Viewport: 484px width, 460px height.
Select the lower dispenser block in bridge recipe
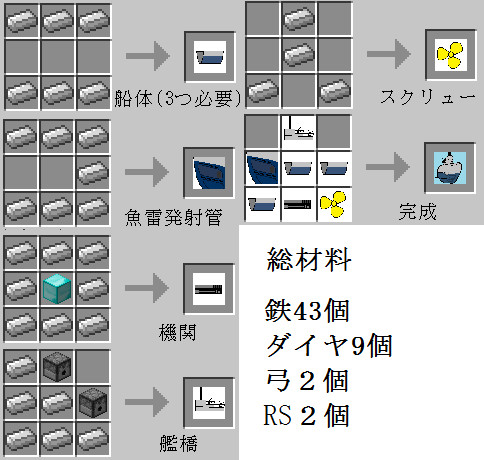93,402
